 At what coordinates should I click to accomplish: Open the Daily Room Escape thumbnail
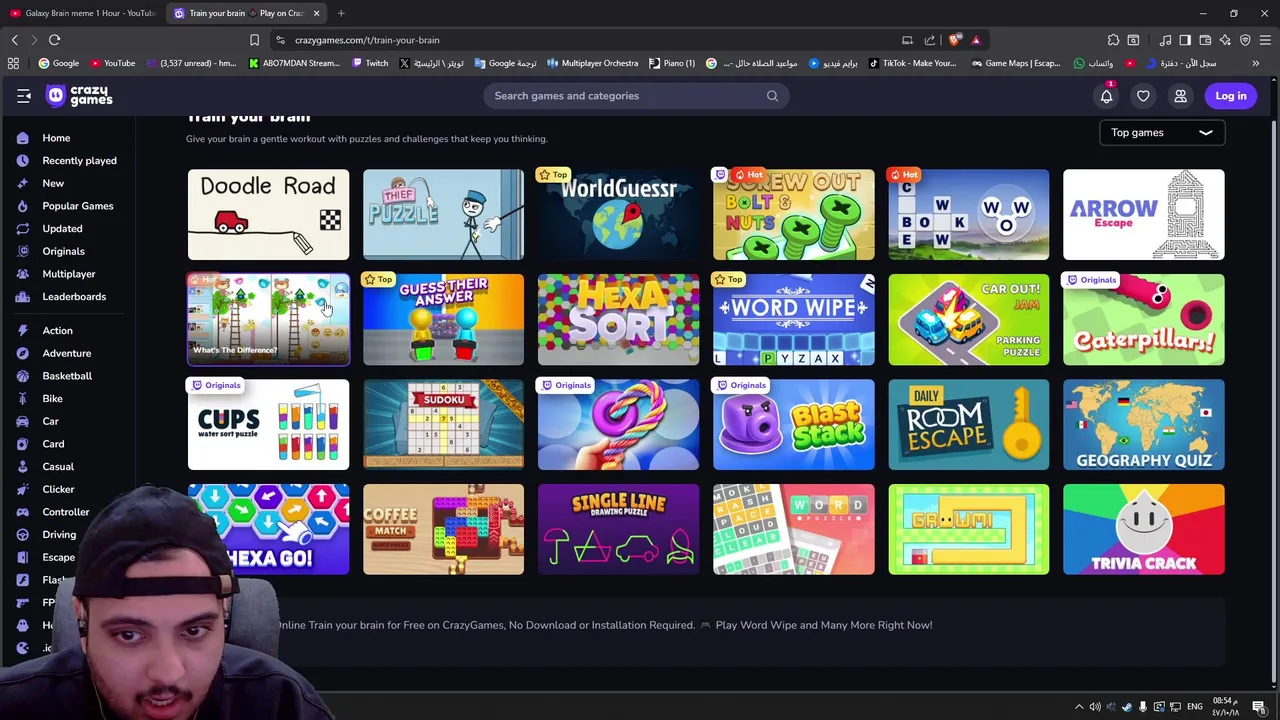coord(968,425)
